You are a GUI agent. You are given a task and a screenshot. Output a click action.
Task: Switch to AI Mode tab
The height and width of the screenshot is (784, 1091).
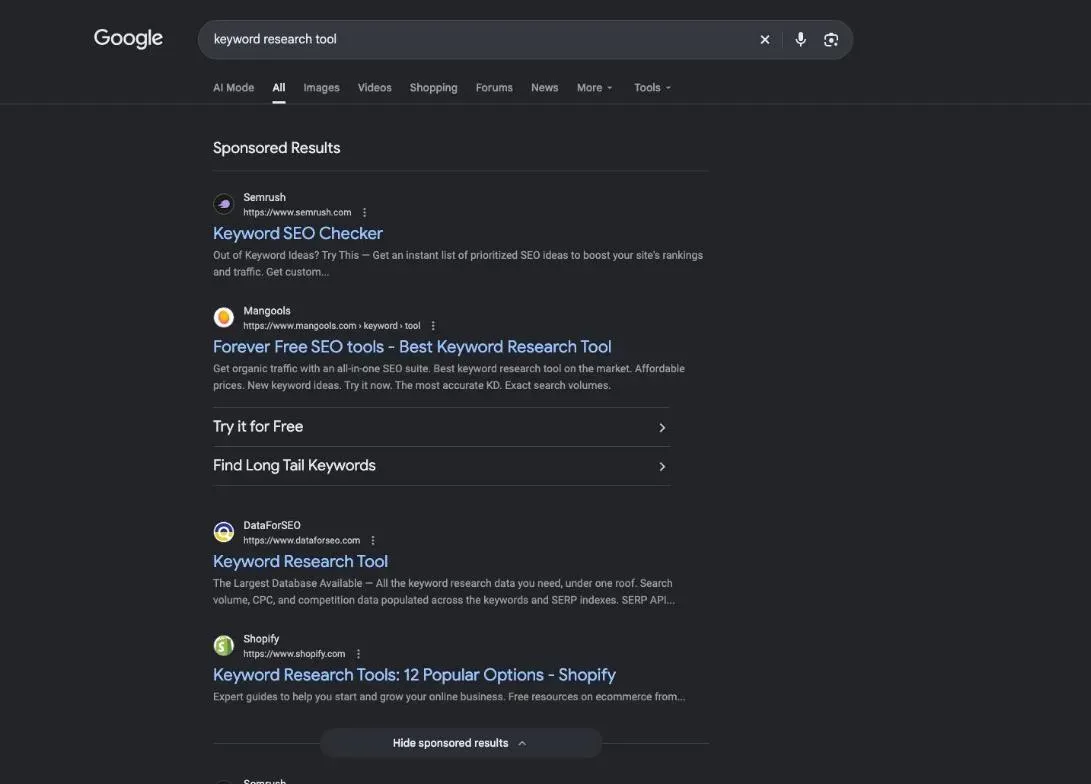pyautogui.click(x=233, y=88)
